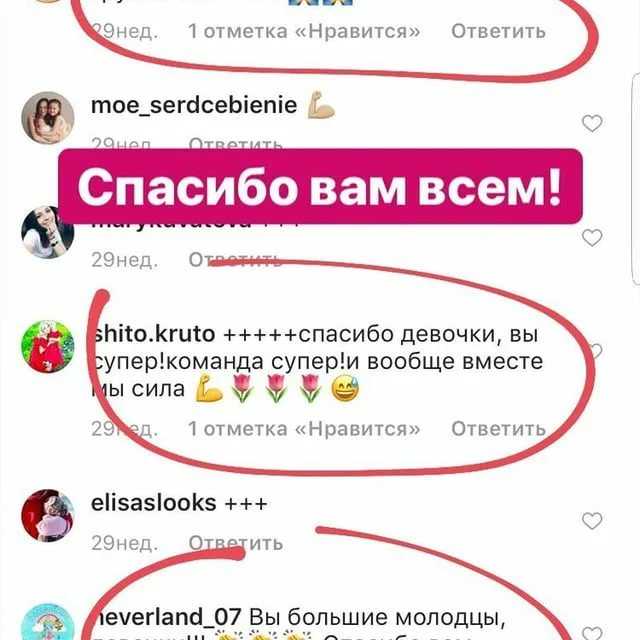
Task: Like the neverland_07 comment heart
Action: (x=592, y=633)
